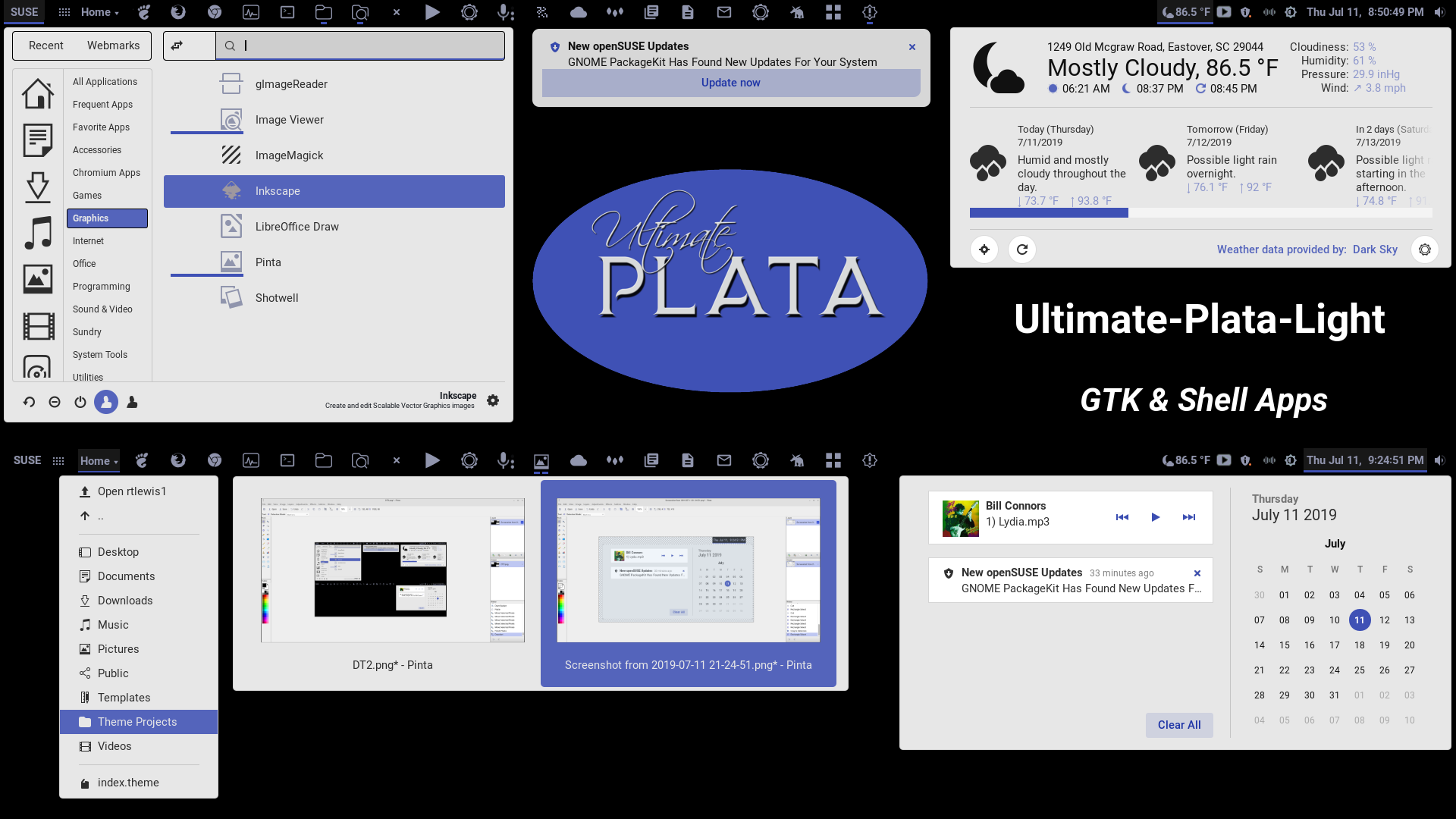Click Open rtlewis1 in places menu

139,491
